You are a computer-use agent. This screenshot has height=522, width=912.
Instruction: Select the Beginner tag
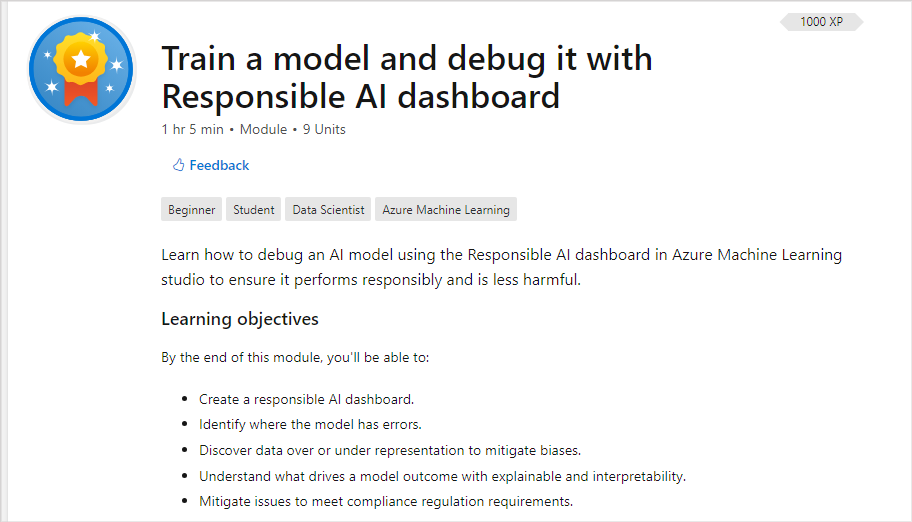point(191,209)
